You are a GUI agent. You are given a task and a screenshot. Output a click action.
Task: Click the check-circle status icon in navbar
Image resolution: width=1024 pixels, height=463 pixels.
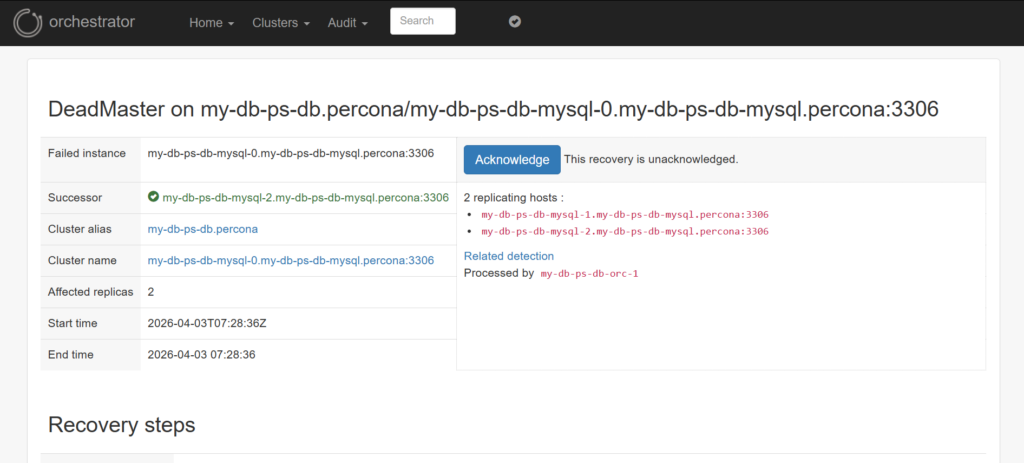[x=515, y=21]
